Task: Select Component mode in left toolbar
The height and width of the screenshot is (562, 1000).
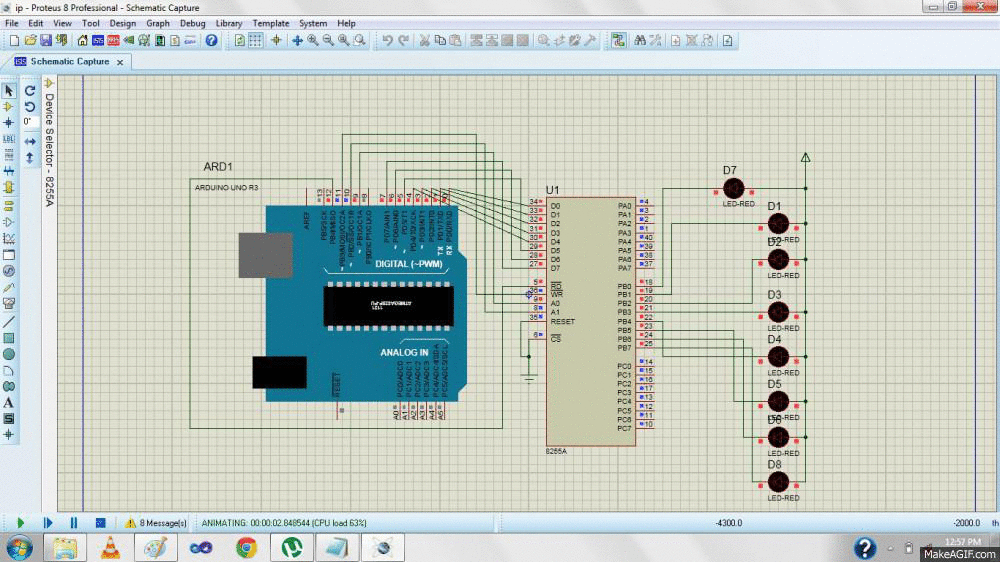Action: (x=9, y=107)
